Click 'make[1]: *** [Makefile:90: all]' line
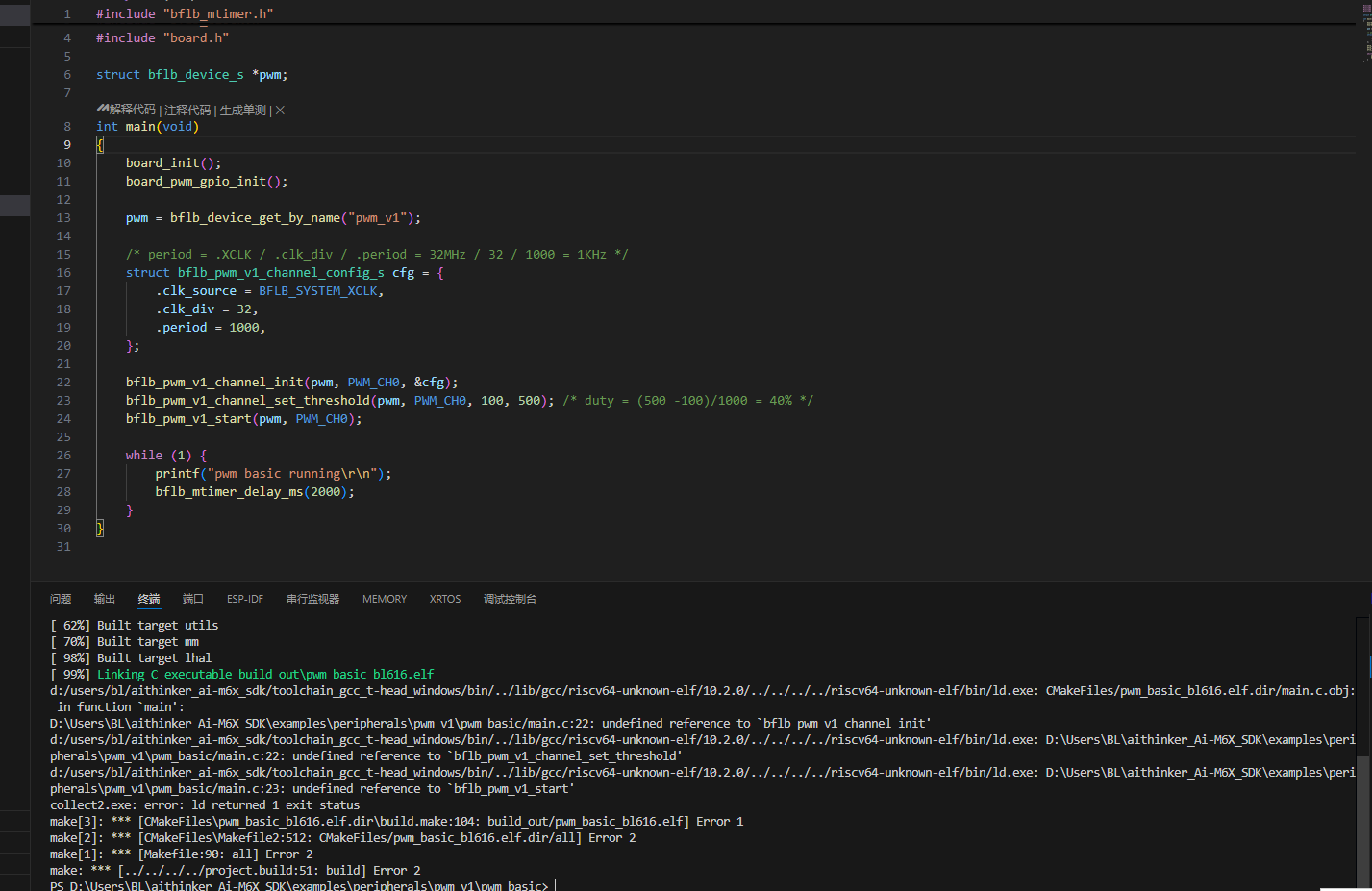This screenshot has width=1372, height=891. (x=182, y=854)
